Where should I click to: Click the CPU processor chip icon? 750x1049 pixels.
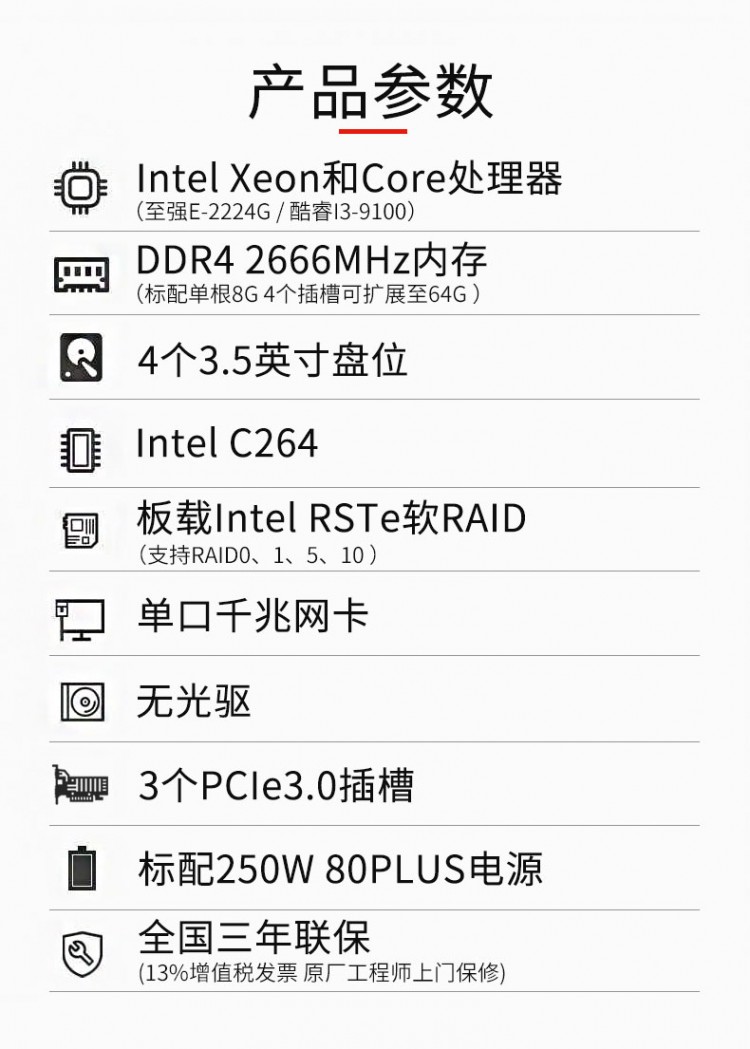[81, 187]
